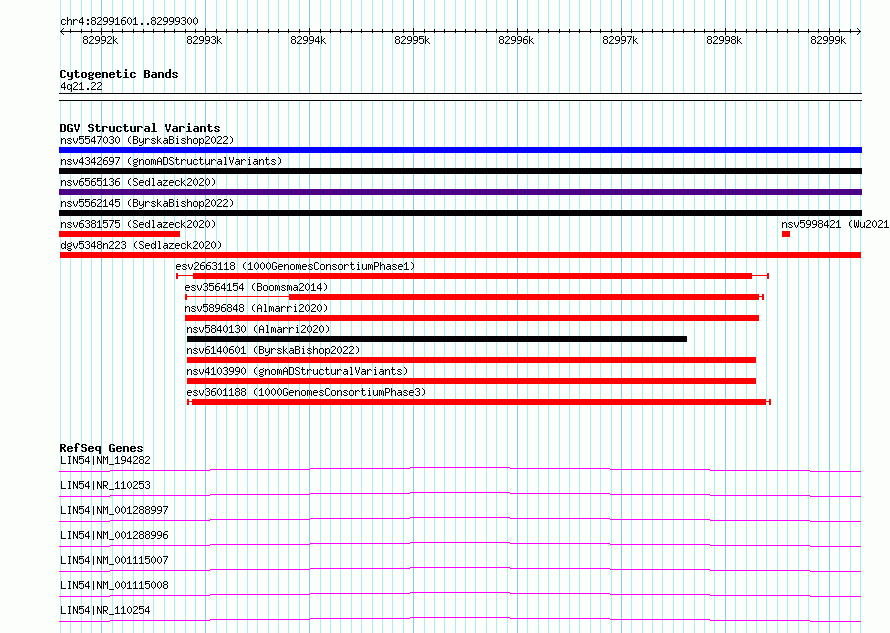
Task: Click the 82993k ruler label
Action: pos(204,40)
